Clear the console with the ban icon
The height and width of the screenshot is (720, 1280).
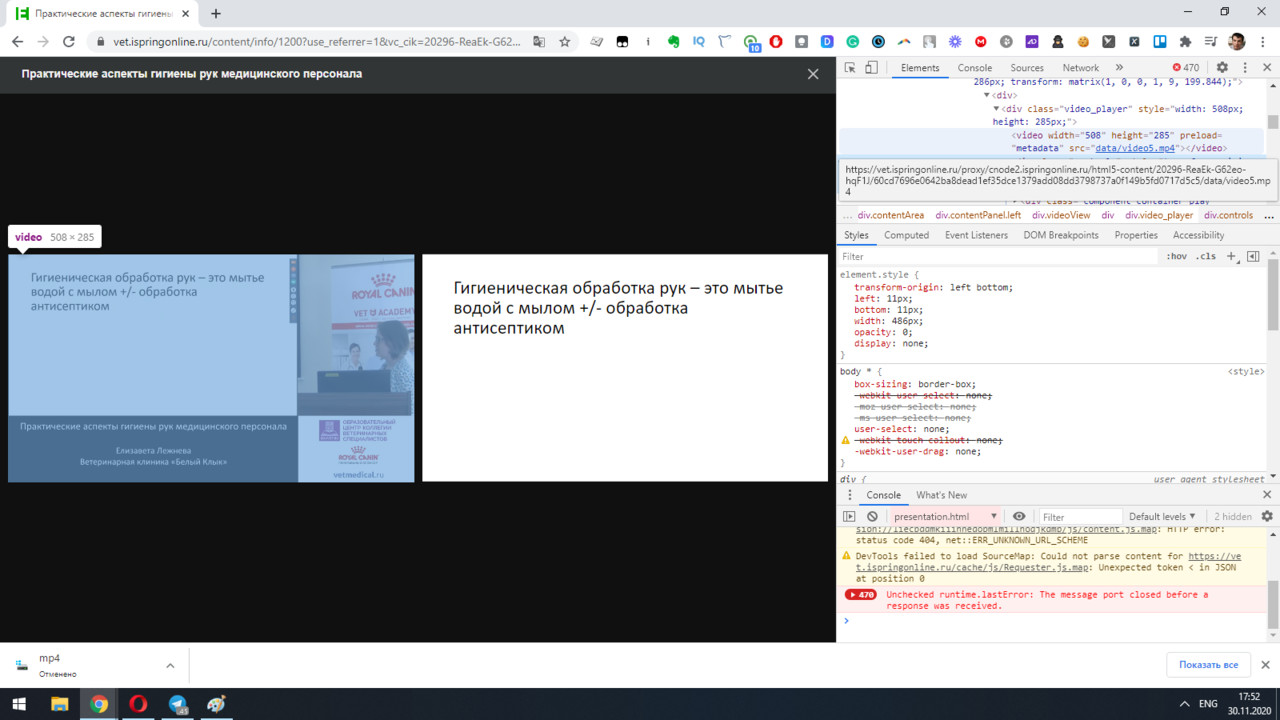click(872, 517)
